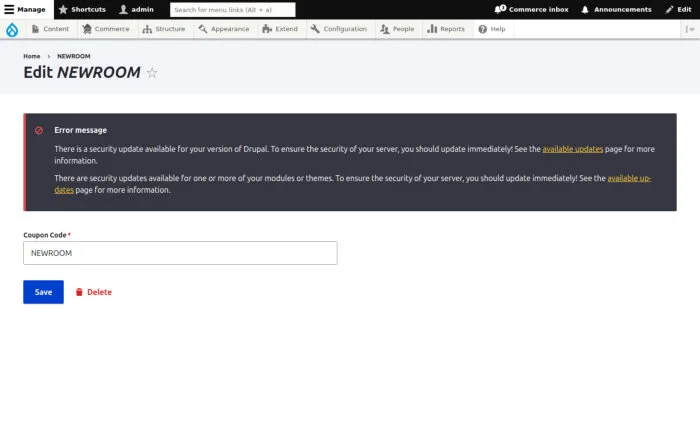Viewport: 700px width, 438px height.
Task: Delete the NEWROOM coupon
Action: [x=94, y=292]
